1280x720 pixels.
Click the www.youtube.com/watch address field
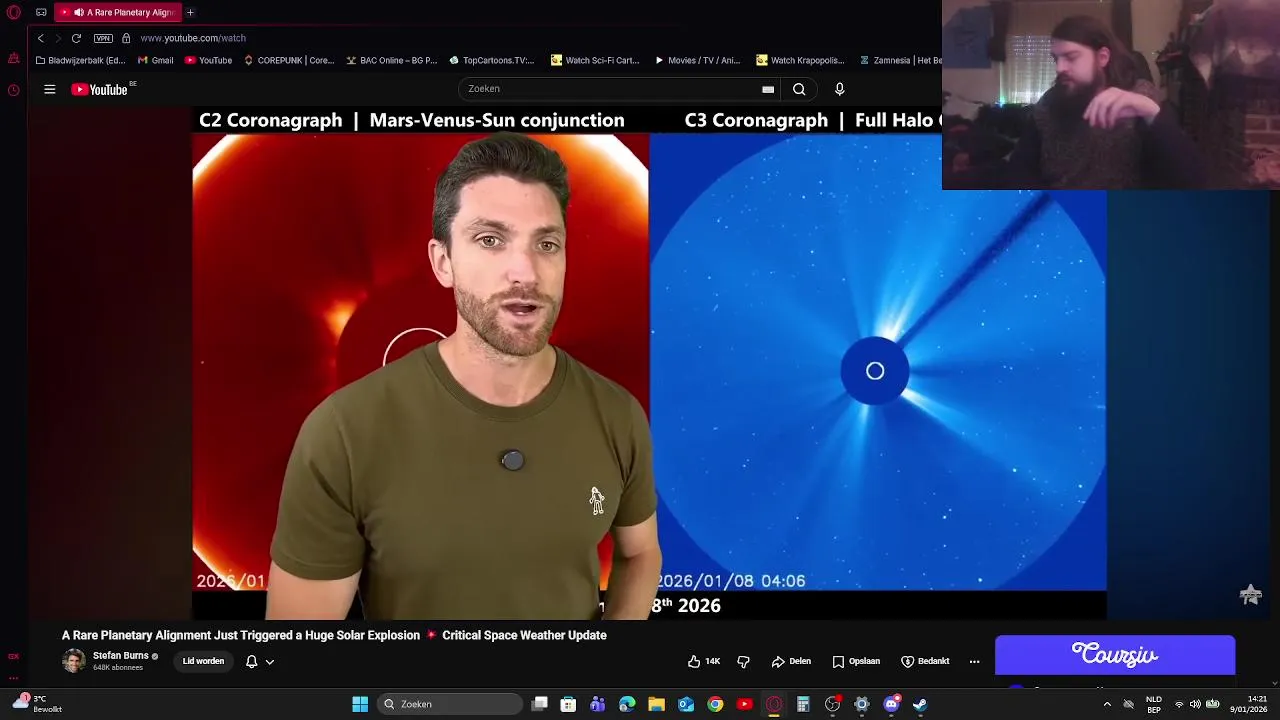click(x=193, y=38)
